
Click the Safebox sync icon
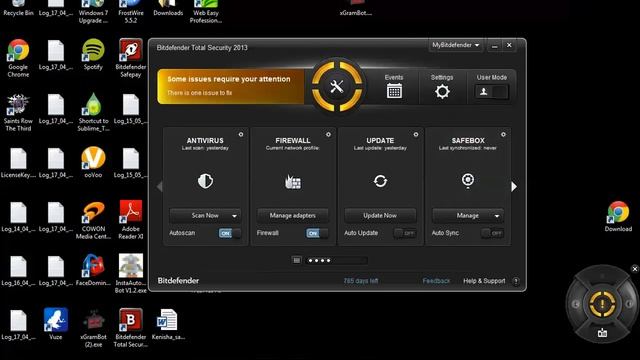coord(468,180)
